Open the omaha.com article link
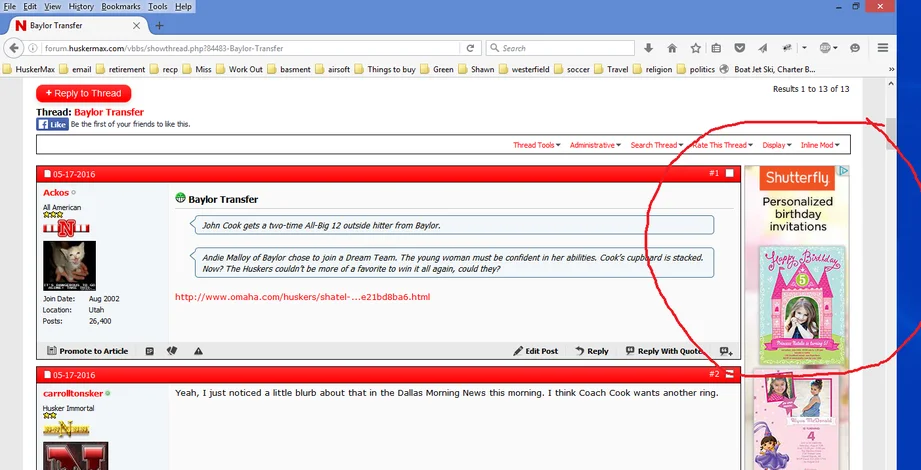Image resolution: width=921 pixels, height=470 pixels. (302, 297)
